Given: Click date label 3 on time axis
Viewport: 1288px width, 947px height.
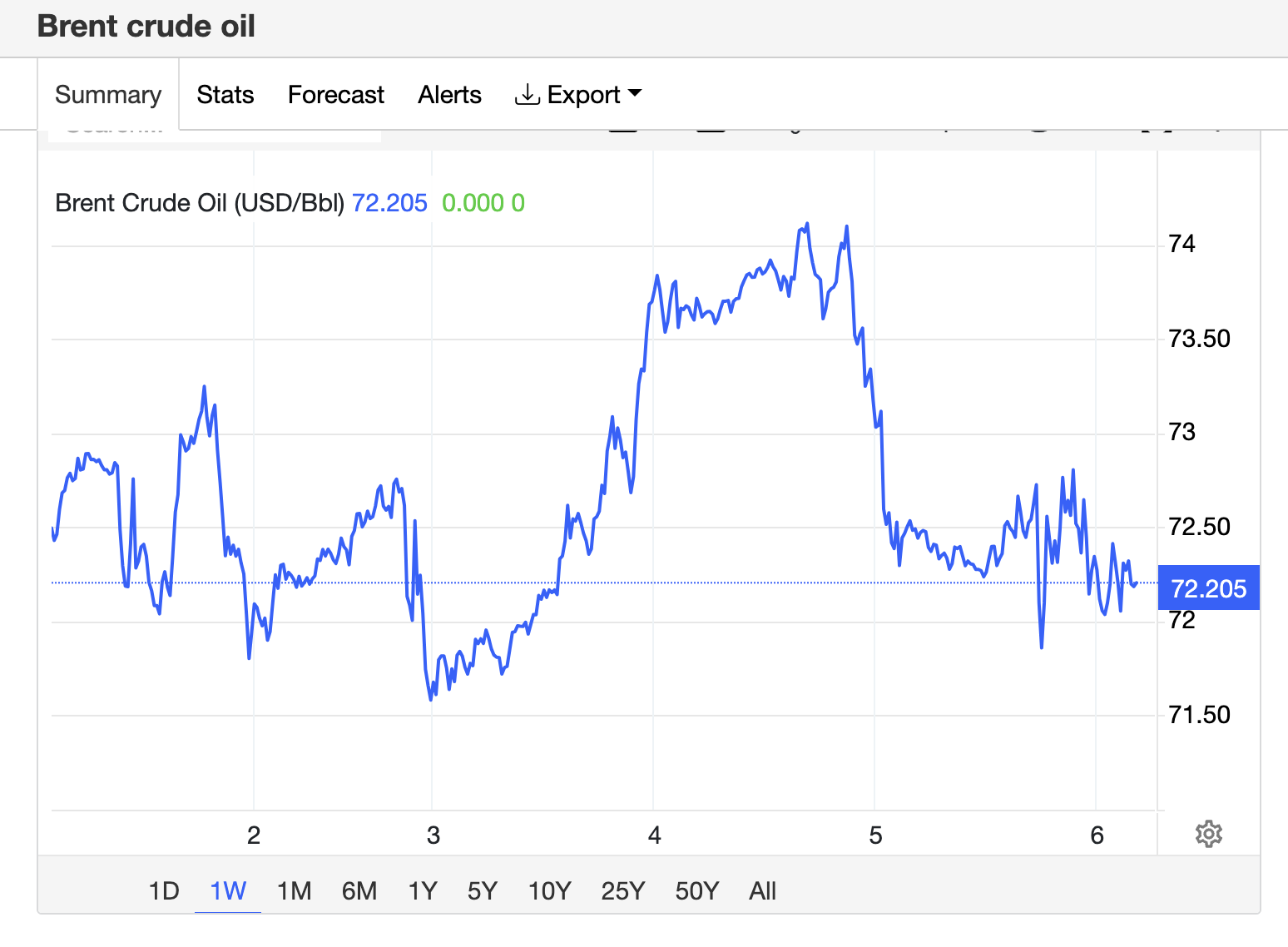Looking at the screenshot, I should (x=433, y=835).
